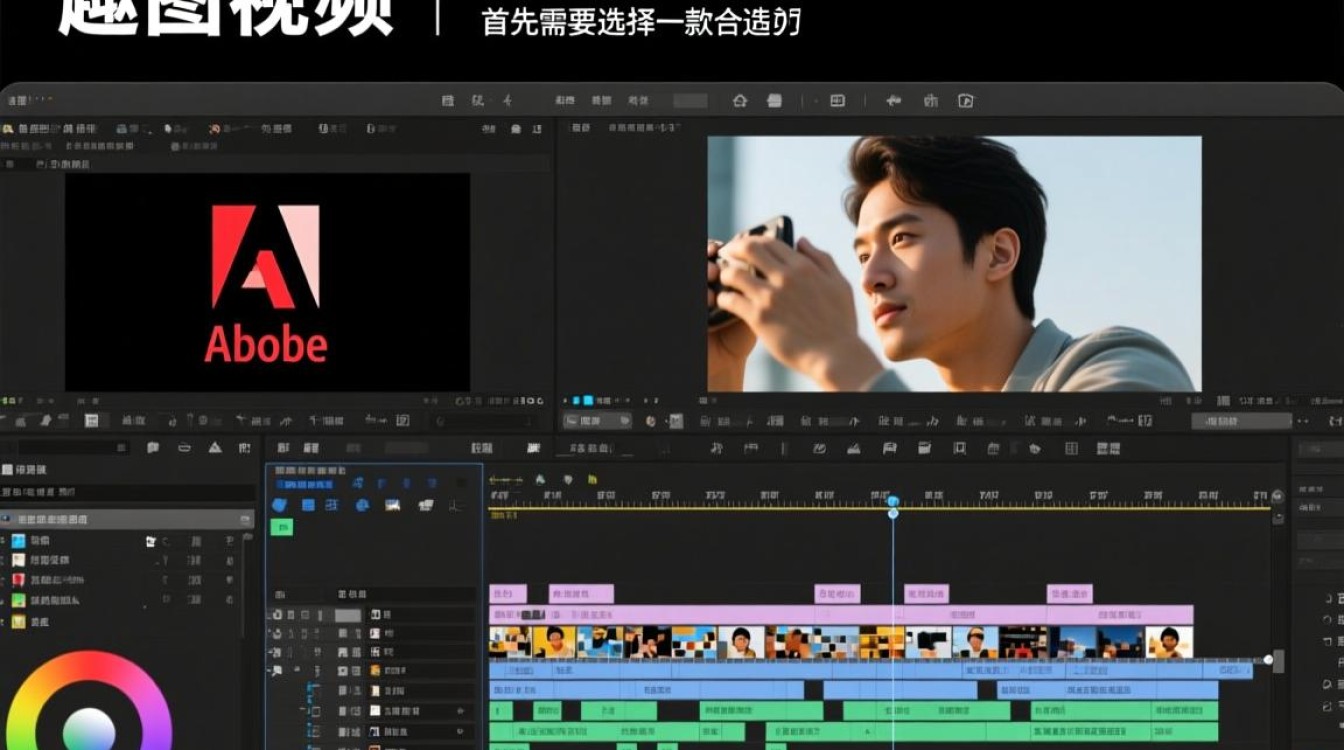Select the long pink clip spanning the timeline
The width and height of the screenshot is (1344, 750).
click(841, 614)
